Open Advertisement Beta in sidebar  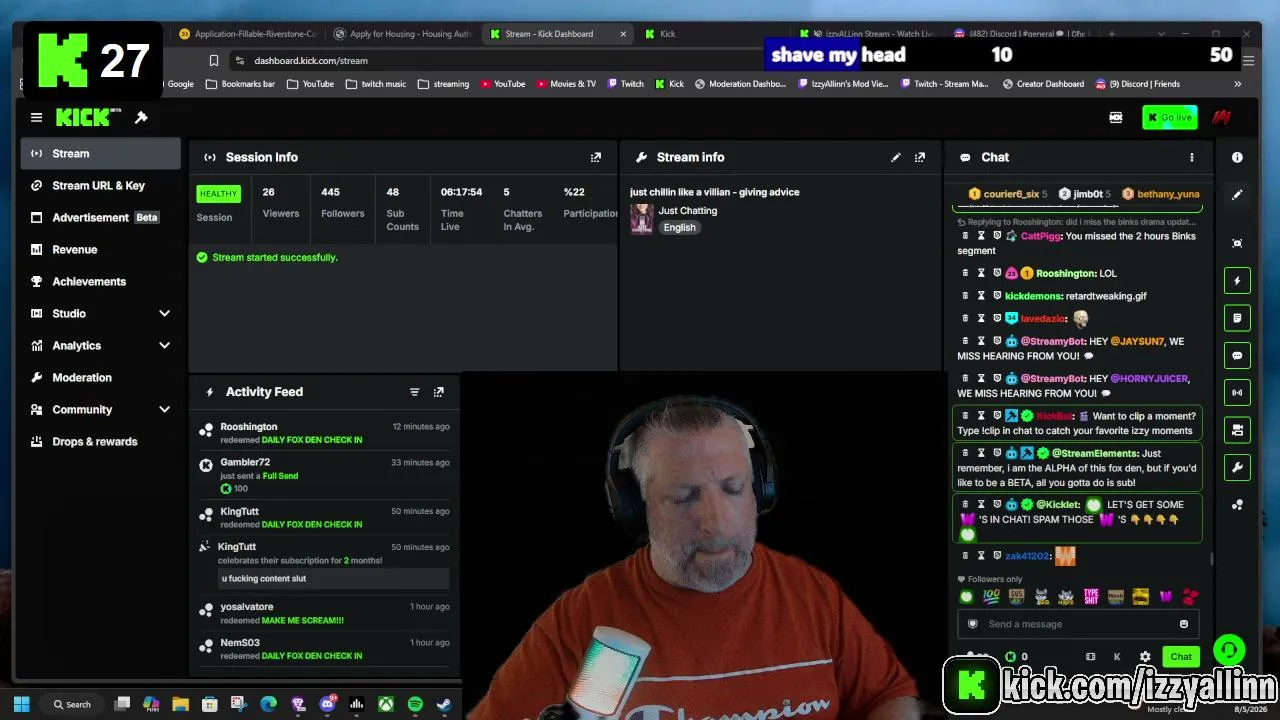(101, 218)
